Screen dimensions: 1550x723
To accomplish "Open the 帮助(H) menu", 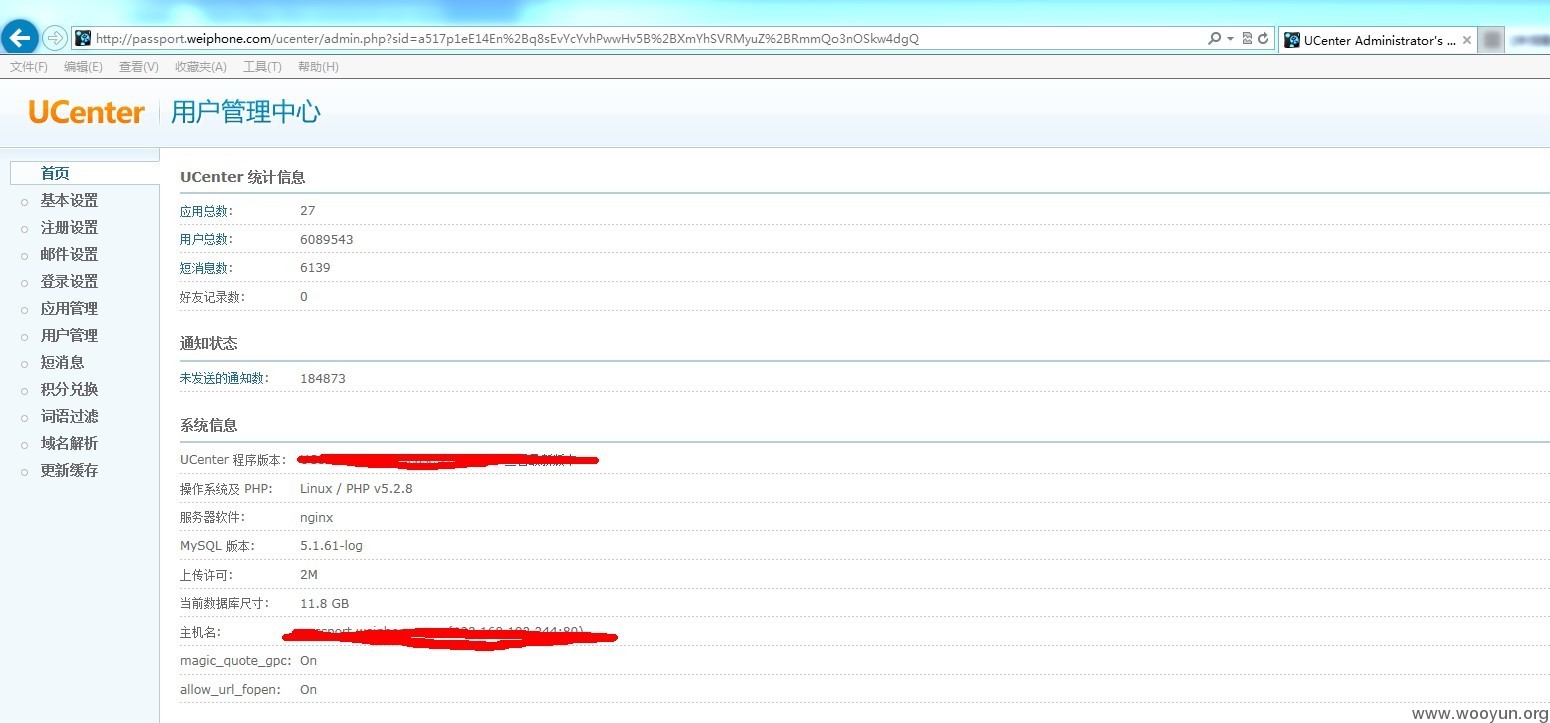I will click(x=318, y=67).
